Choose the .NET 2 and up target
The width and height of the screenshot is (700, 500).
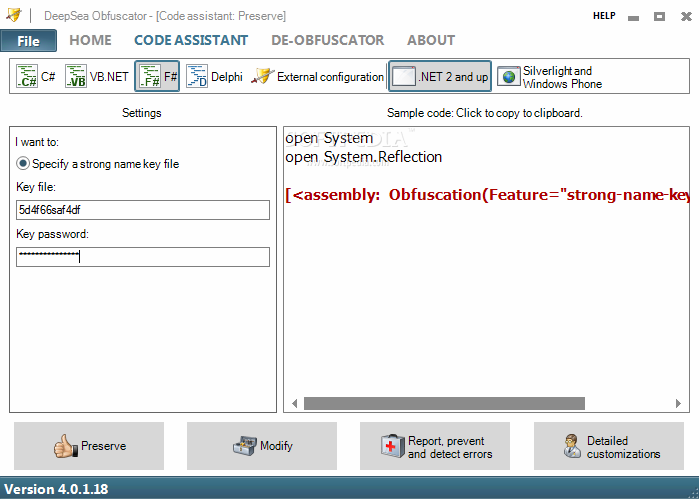tap(440, 76)
